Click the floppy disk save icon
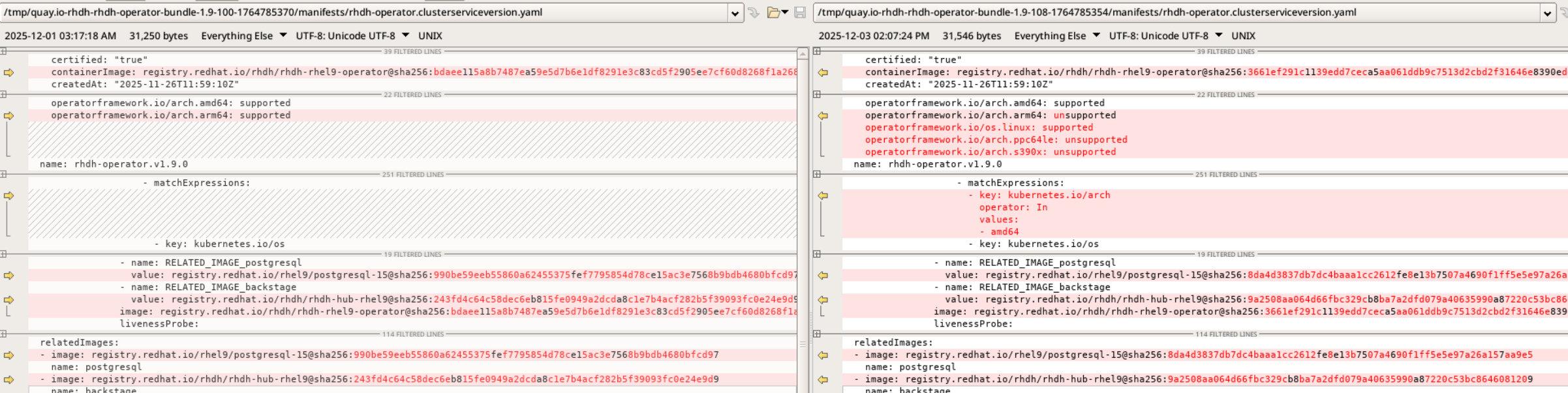 (800, 12)
